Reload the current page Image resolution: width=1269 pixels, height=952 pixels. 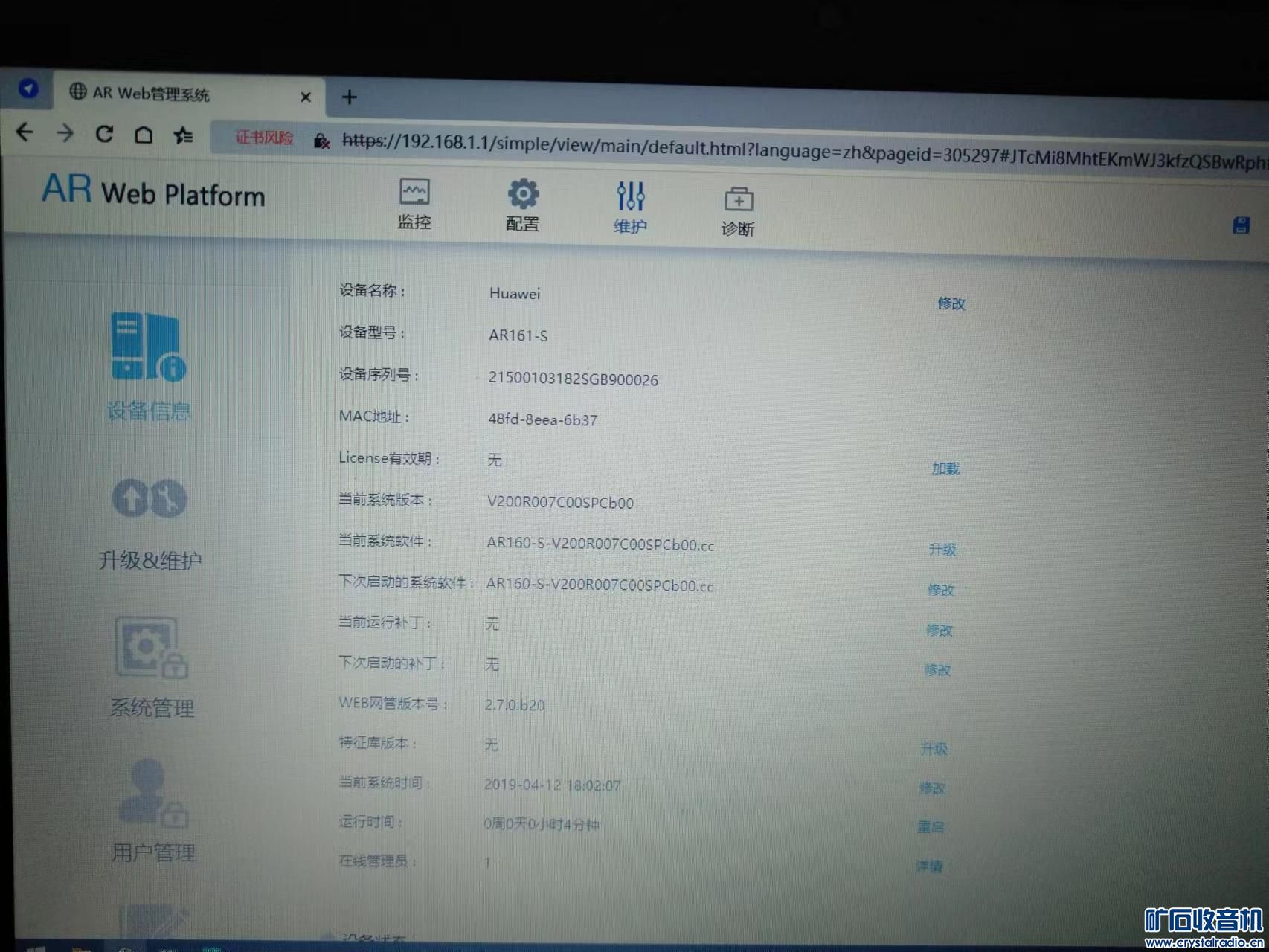click(x=104, y=134)
